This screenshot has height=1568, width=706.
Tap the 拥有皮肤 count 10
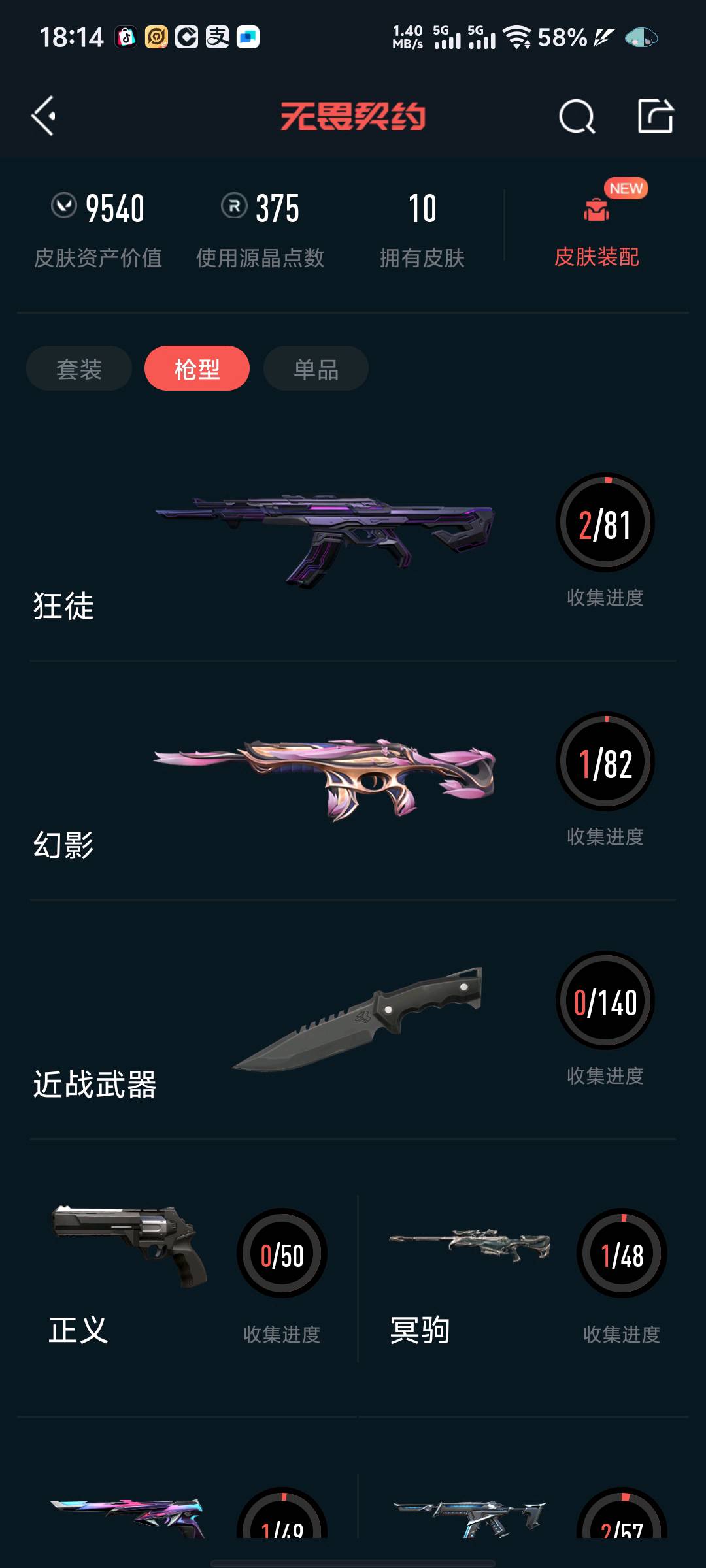point(422,208)
